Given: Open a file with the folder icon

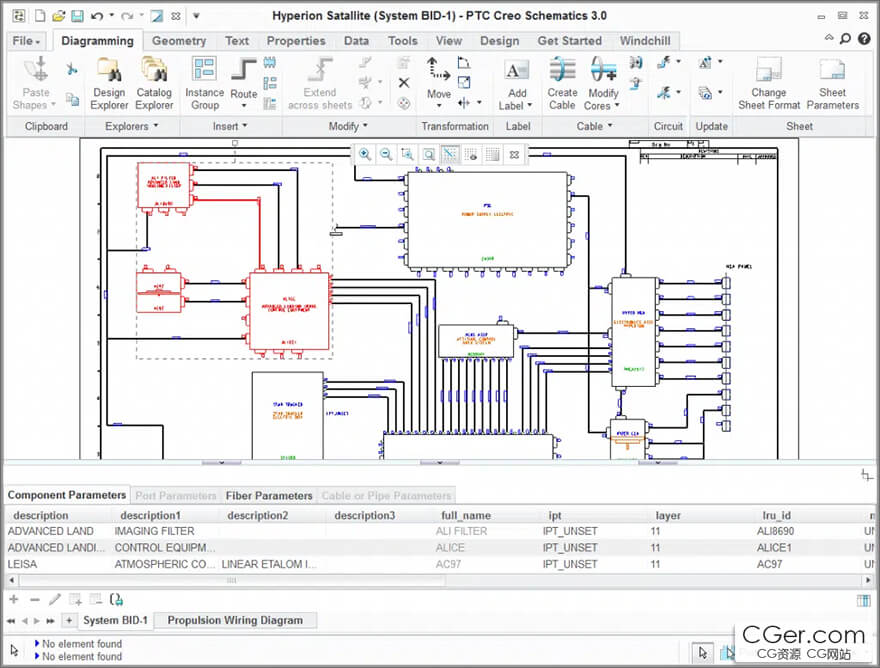Looking at the screenshot, I should [58, 16].
